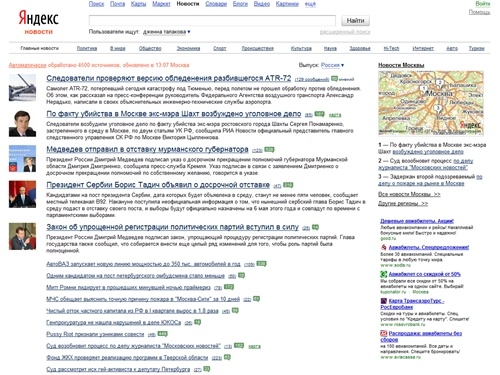Screen dimensions: 500x375
Task: Select Интернет news category
Action: click(423, 48)
